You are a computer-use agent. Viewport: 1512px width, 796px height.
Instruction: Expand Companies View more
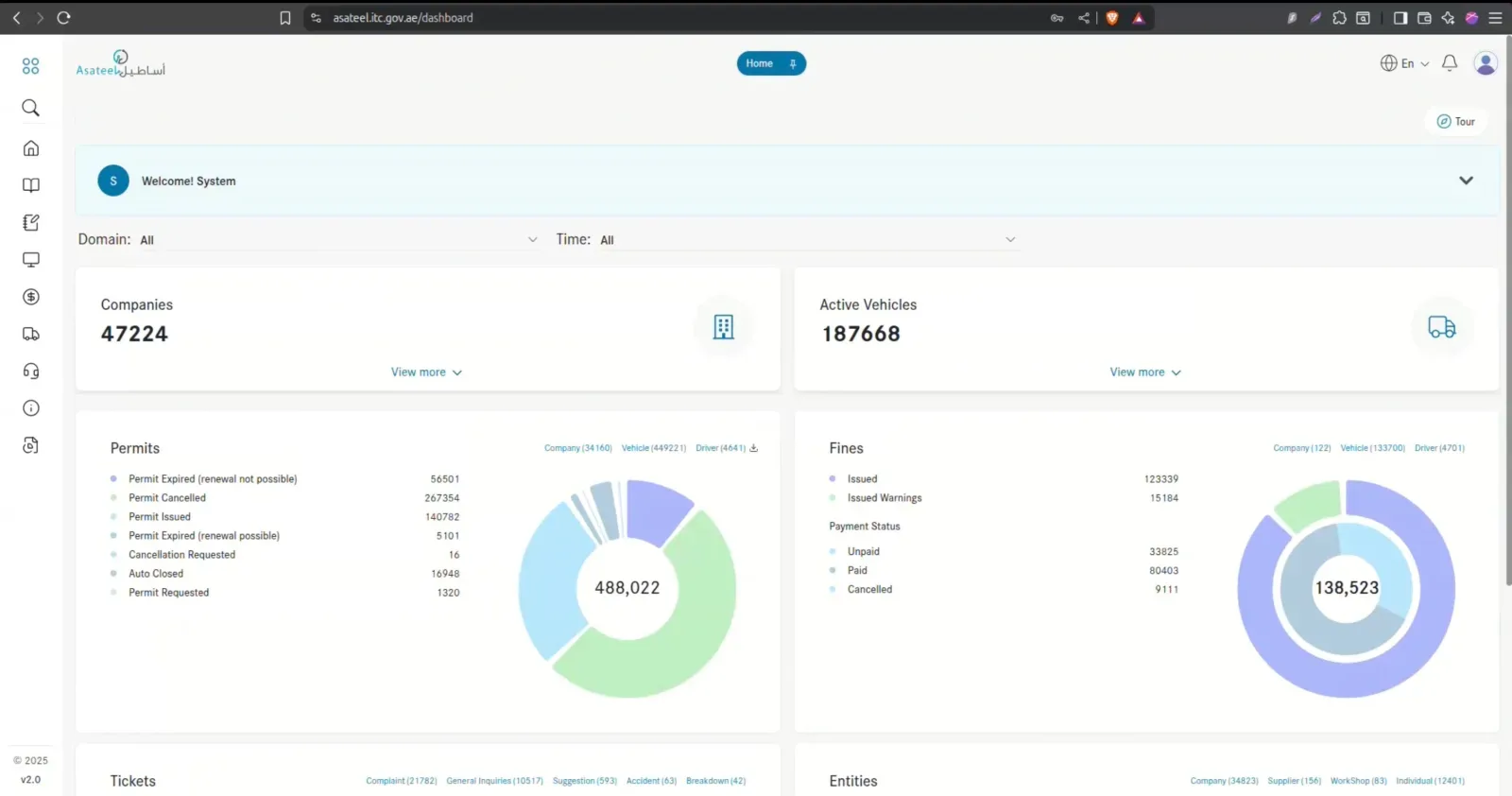[427, 372]
